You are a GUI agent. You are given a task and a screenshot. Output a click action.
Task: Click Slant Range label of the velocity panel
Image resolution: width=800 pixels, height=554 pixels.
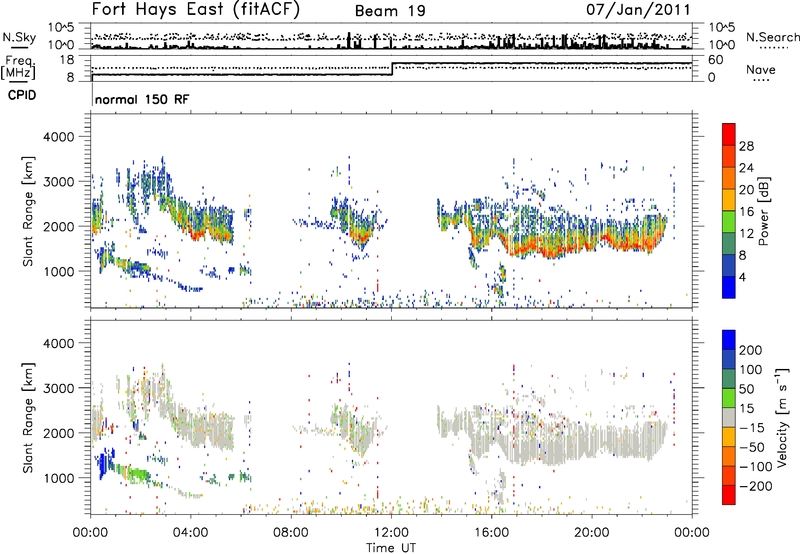[x=28, y=418]
